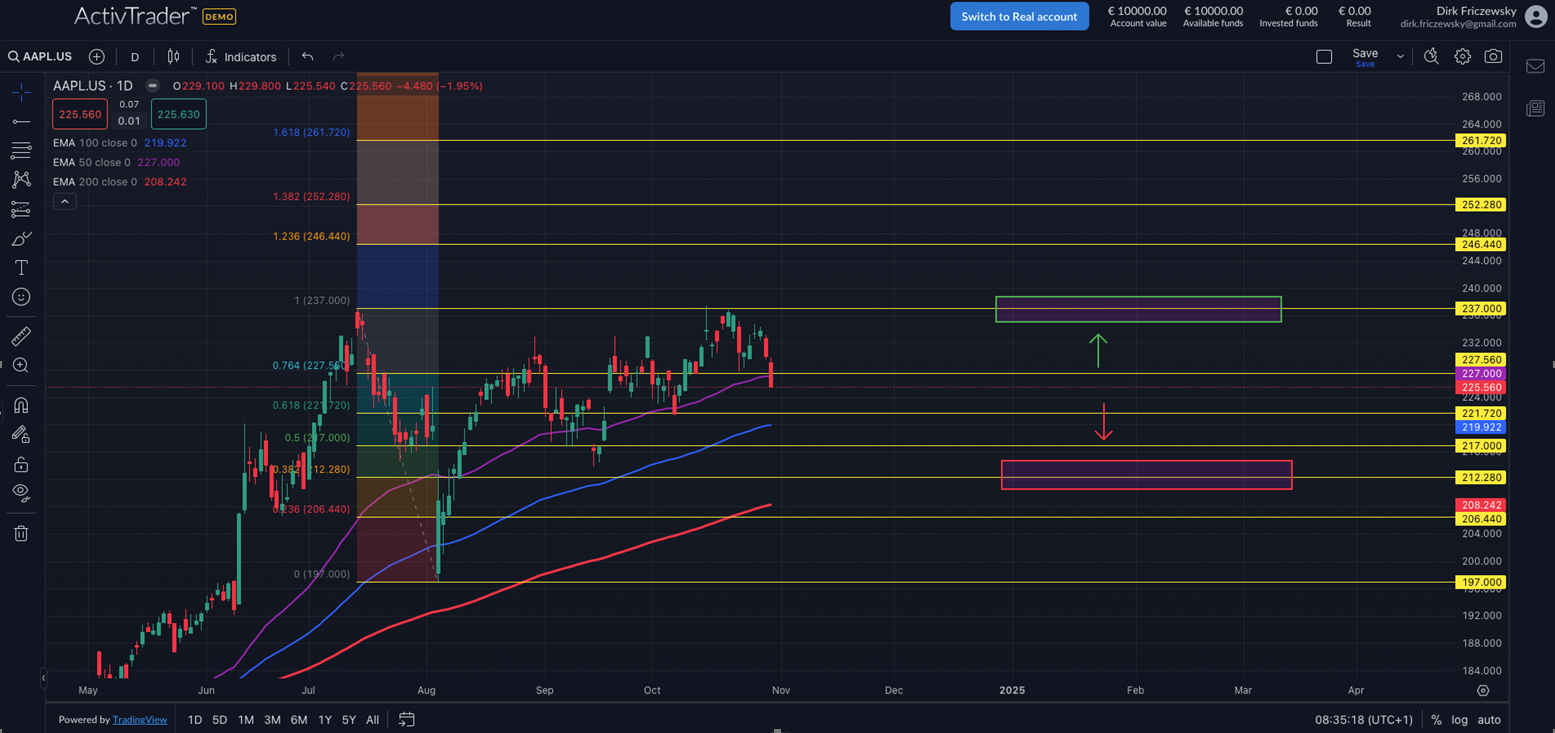Click Switch to Real account button
This screenshot has width=1555, height=733.
(1019, 16)
